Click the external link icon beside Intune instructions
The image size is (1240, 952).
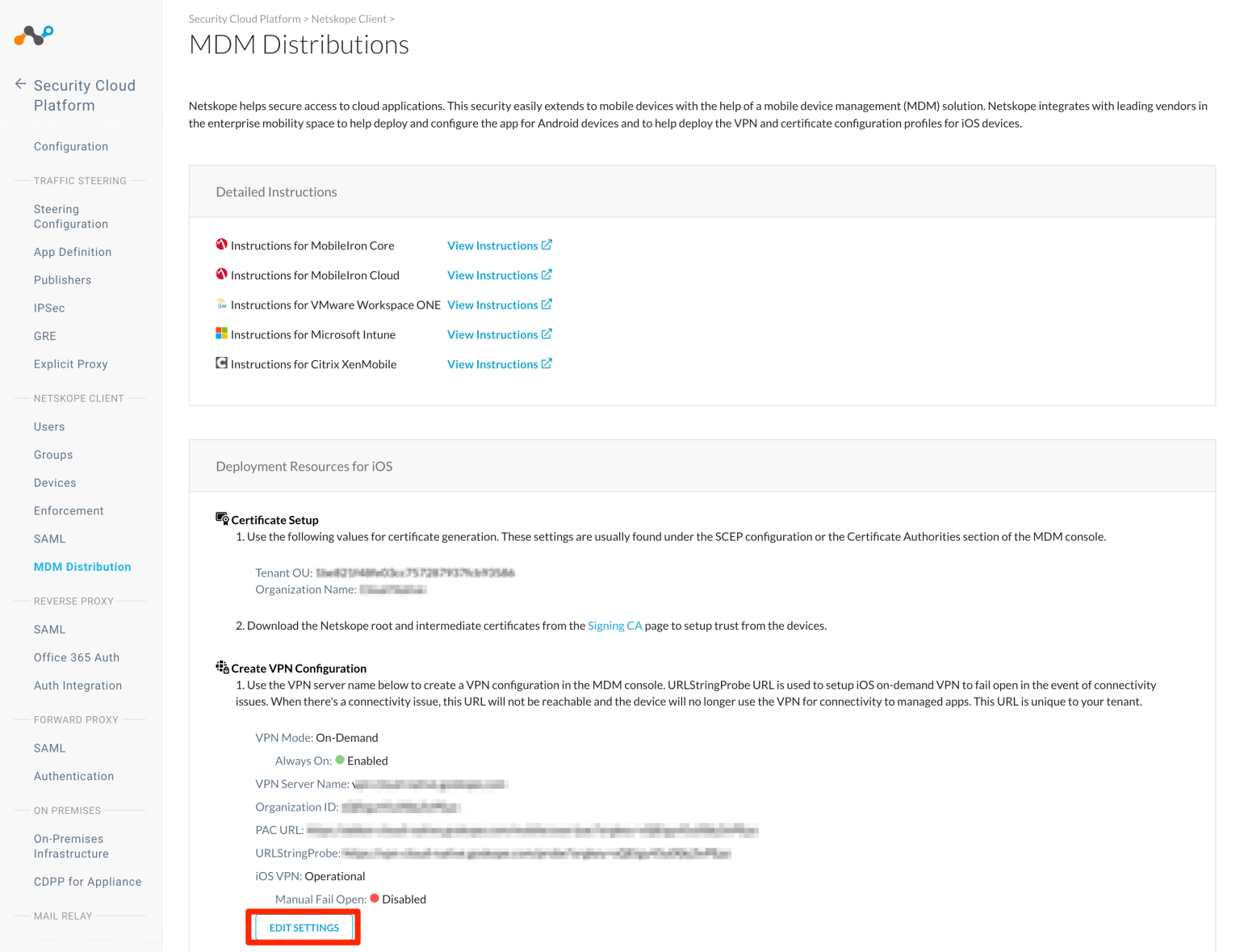click(547, 333)
